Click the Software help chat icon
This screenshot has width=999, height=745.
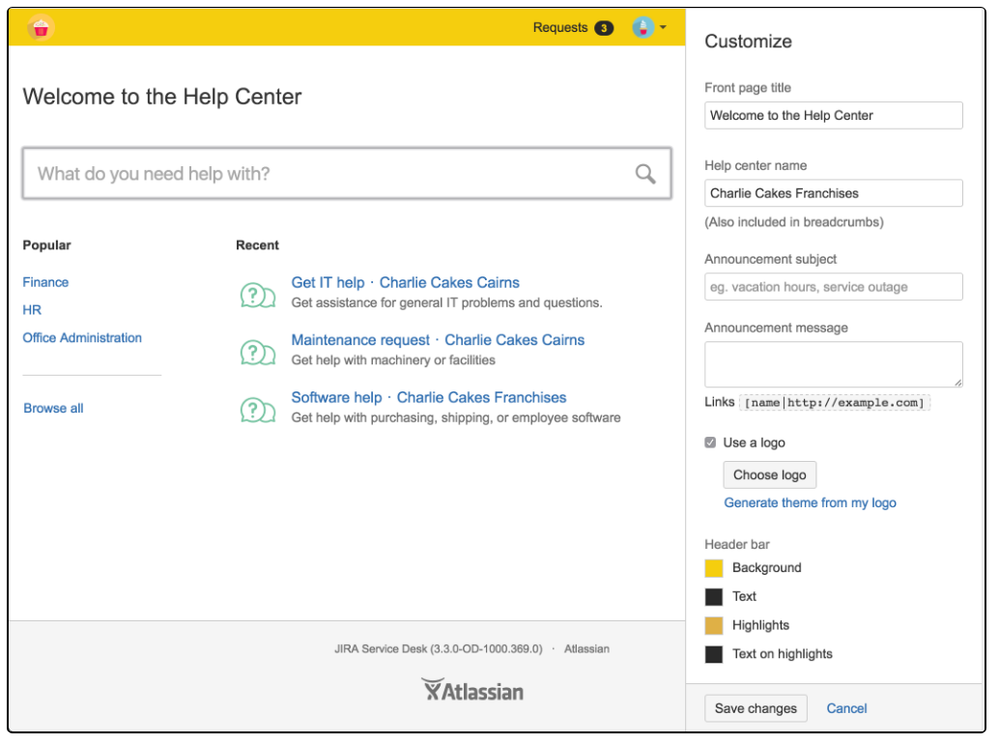(x=258, y=410)
